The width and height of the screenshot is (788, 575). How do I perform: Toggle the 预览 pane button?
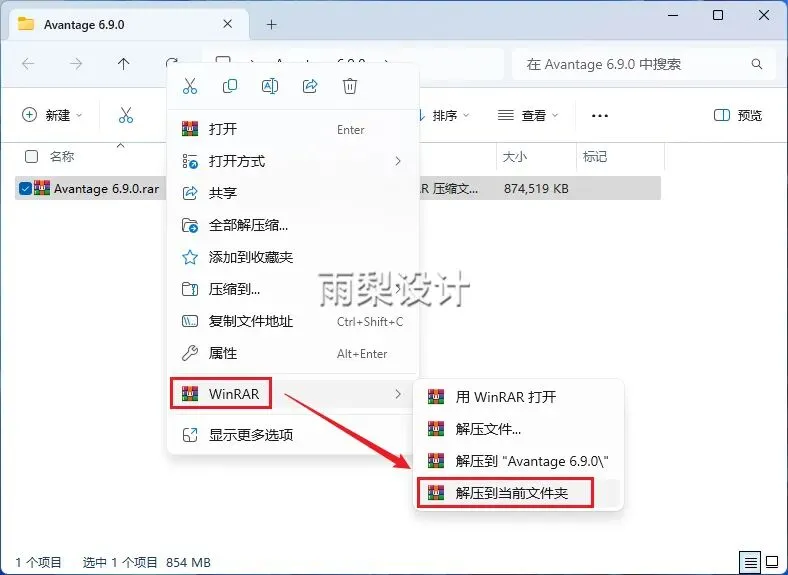(x=738, y=116)
